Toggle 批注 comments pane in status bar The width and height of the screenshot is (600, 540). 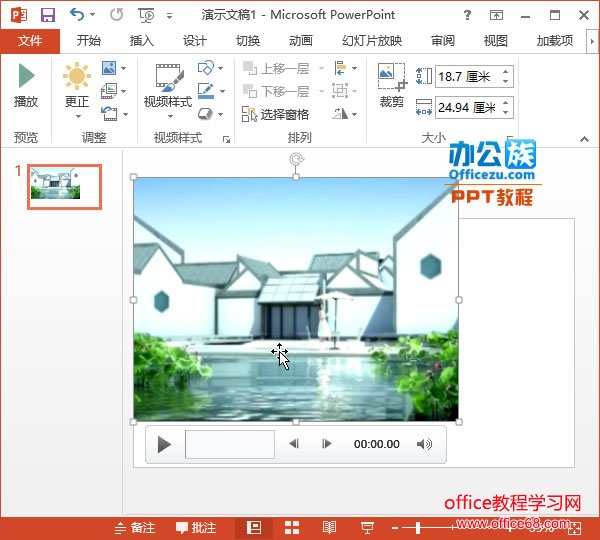pos(196,528)
